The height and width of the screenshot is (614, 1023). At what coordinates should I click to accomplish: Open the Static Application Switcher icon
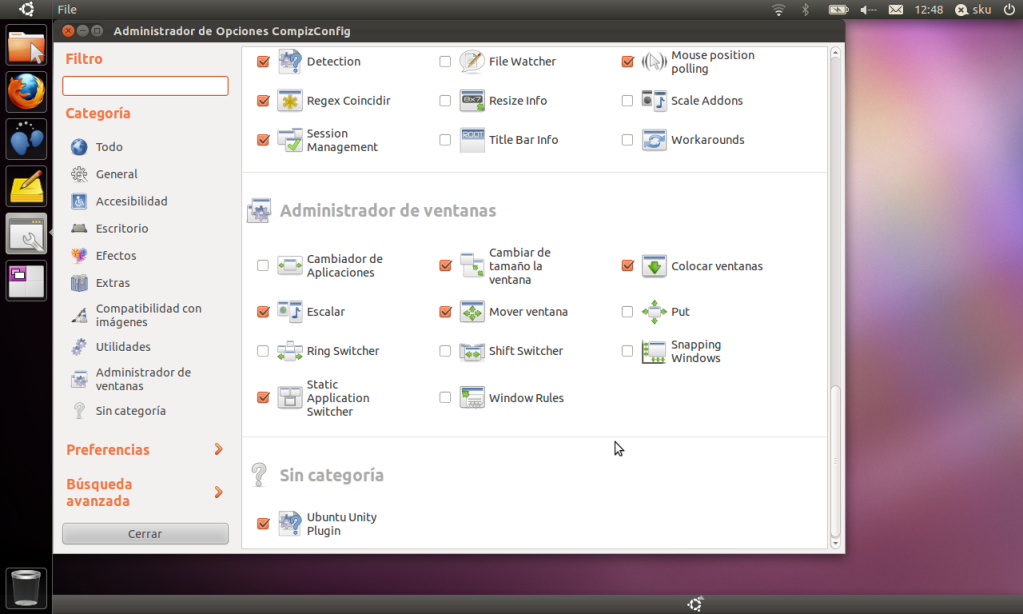(x=290, y=397)
